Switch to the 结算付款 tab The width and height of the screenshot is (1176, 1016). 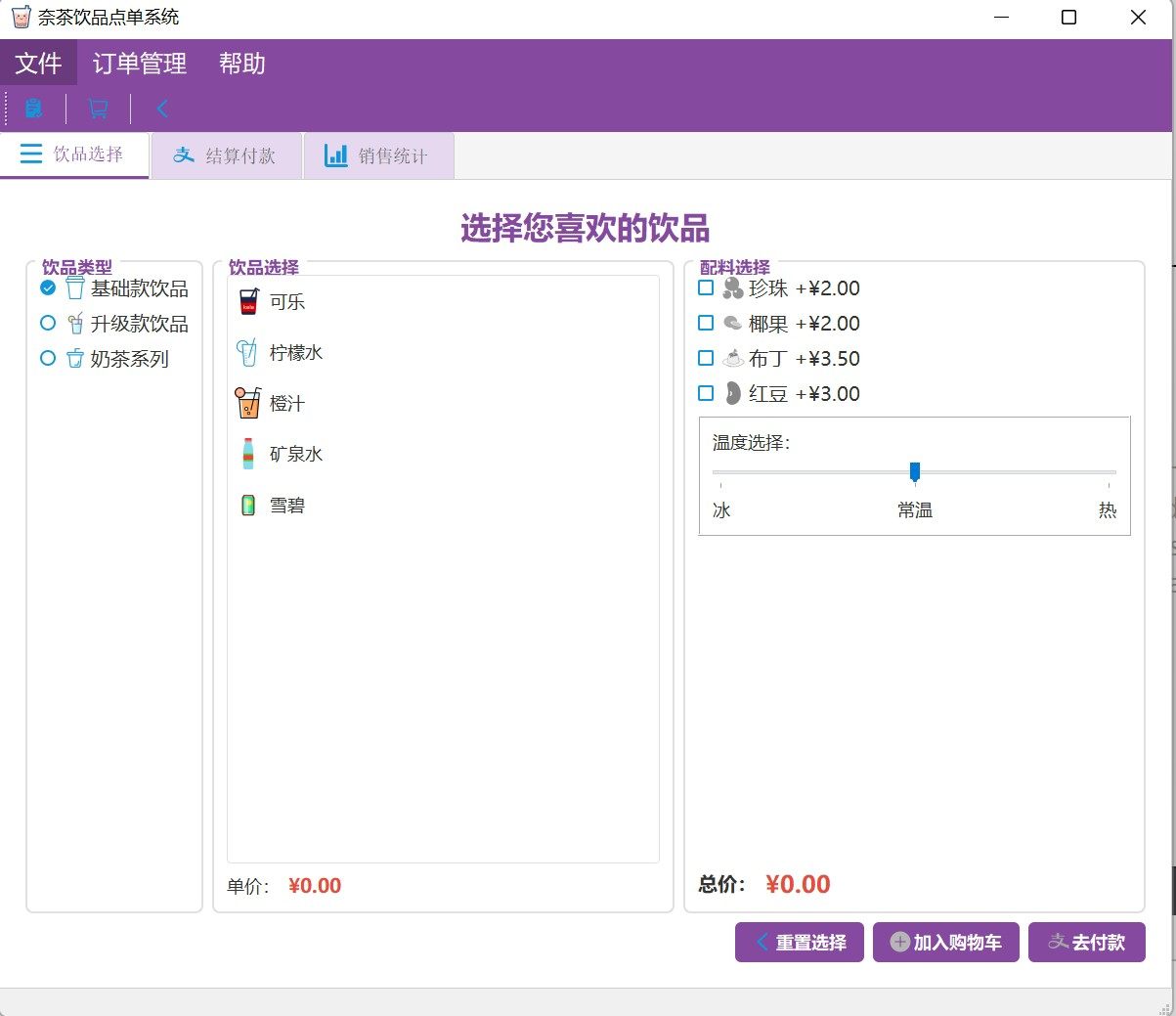click(226, 155)
